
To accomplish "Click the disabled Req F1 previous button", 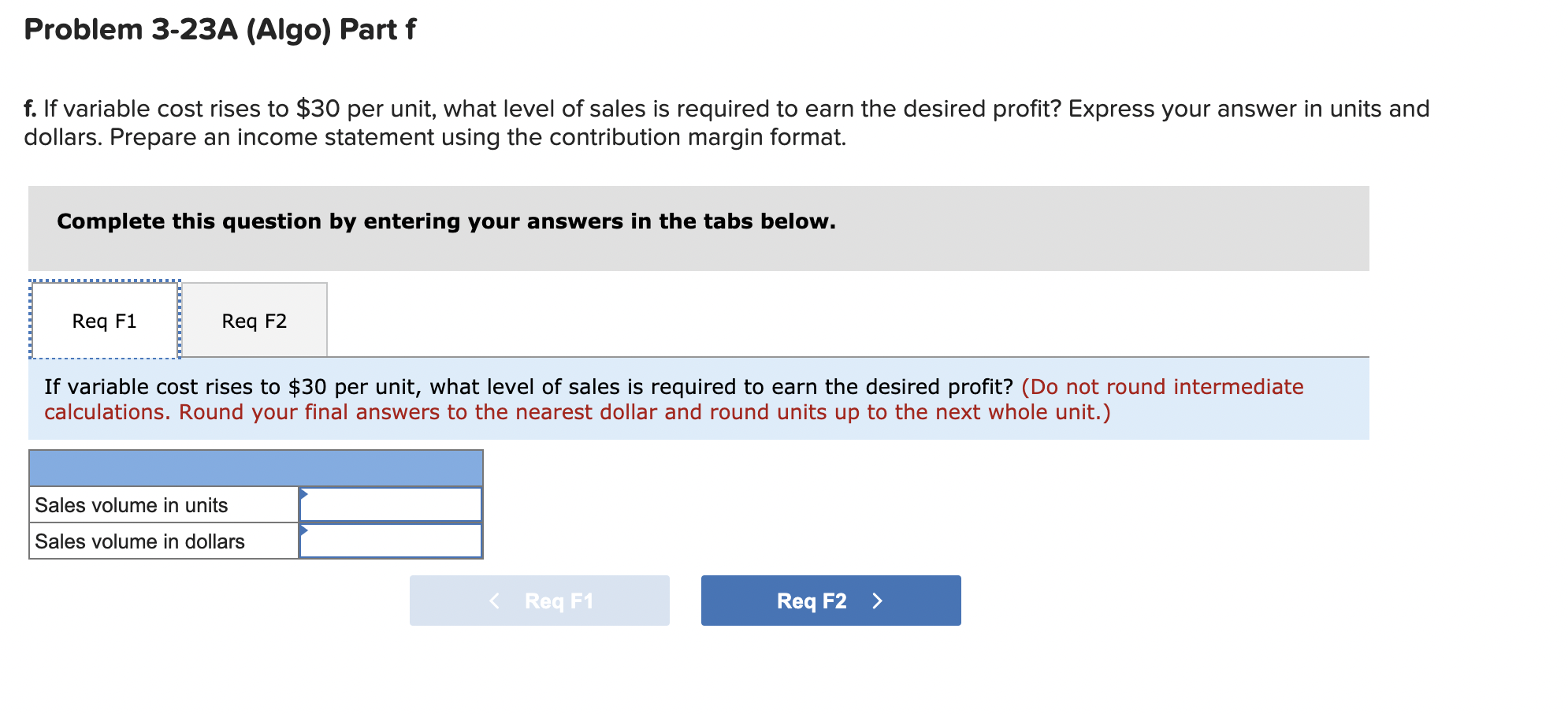I will click(x=540, y=600).
